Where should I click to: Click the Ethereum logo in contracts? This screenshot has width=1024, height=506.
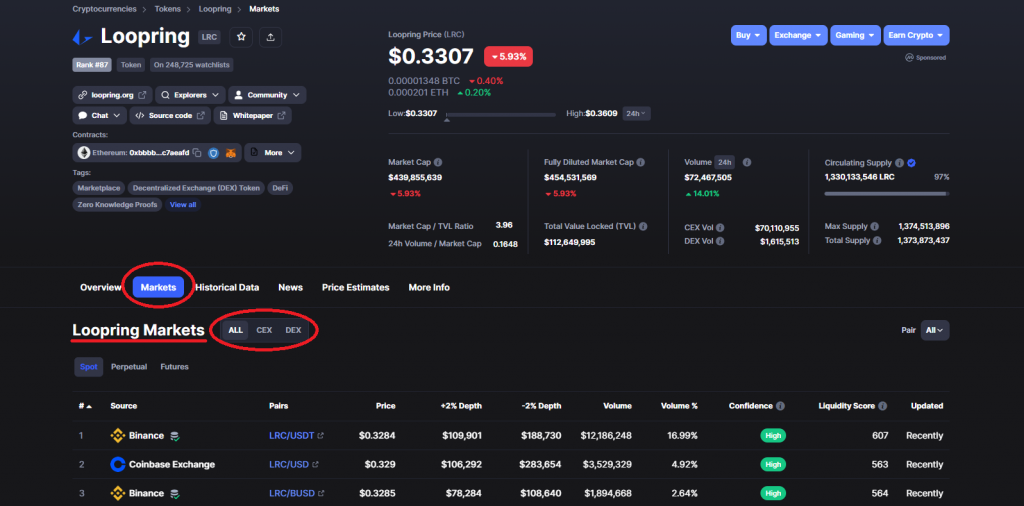tap(84, 153)
